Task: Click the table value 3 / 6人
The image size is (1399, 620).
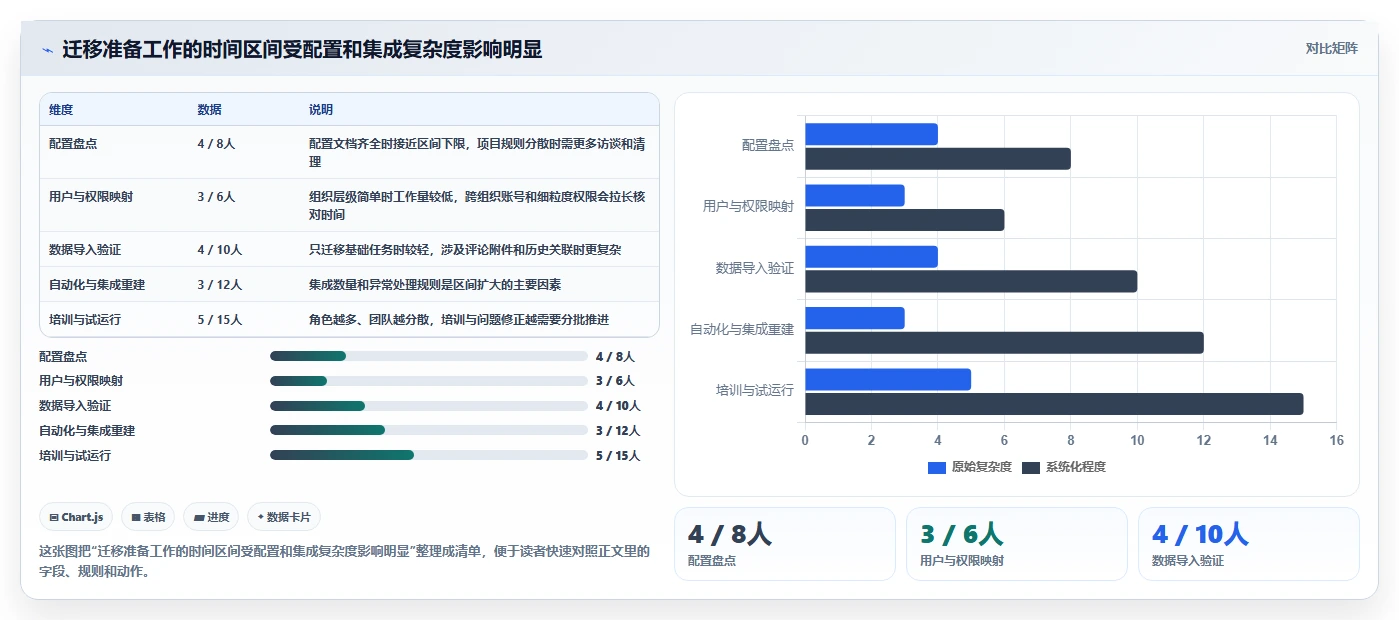Action: click(216, 197)
